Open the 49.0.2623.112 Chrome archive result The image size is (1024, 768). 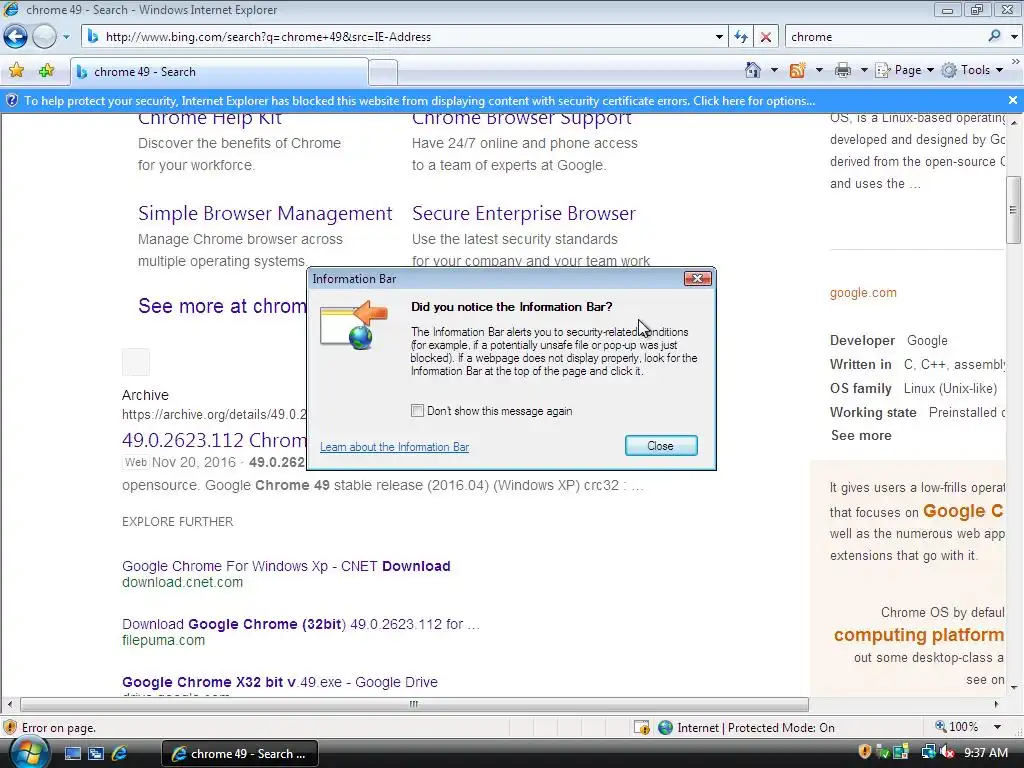214,440
